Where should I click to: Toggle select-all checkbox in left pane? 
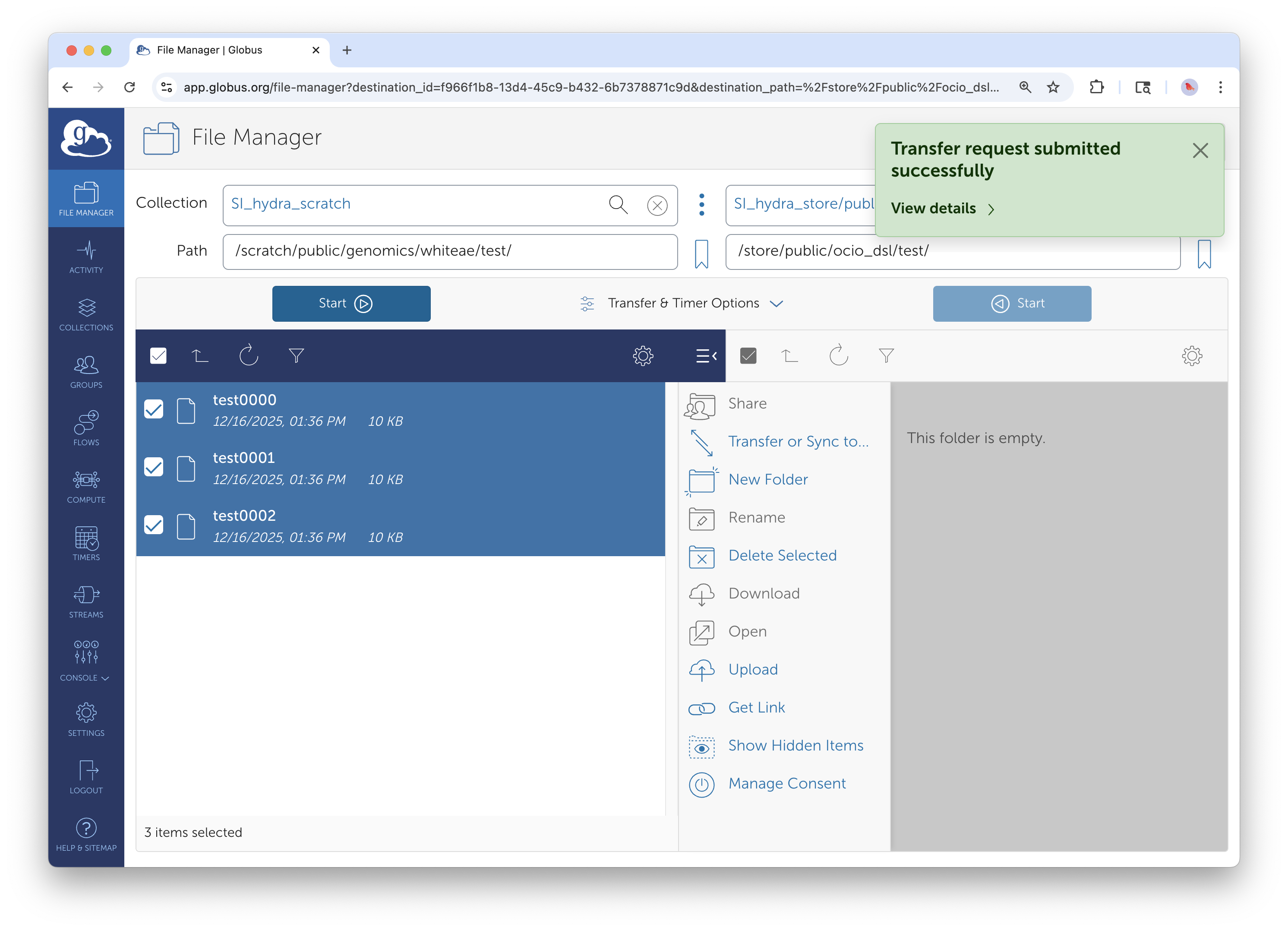pos(158,355)
